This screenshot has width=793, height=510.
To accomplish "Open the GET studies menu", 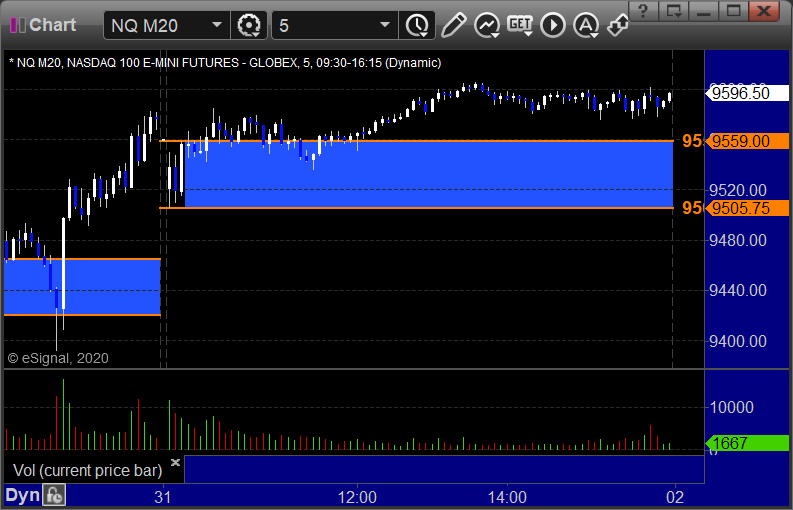I will (x=520, y=25).
